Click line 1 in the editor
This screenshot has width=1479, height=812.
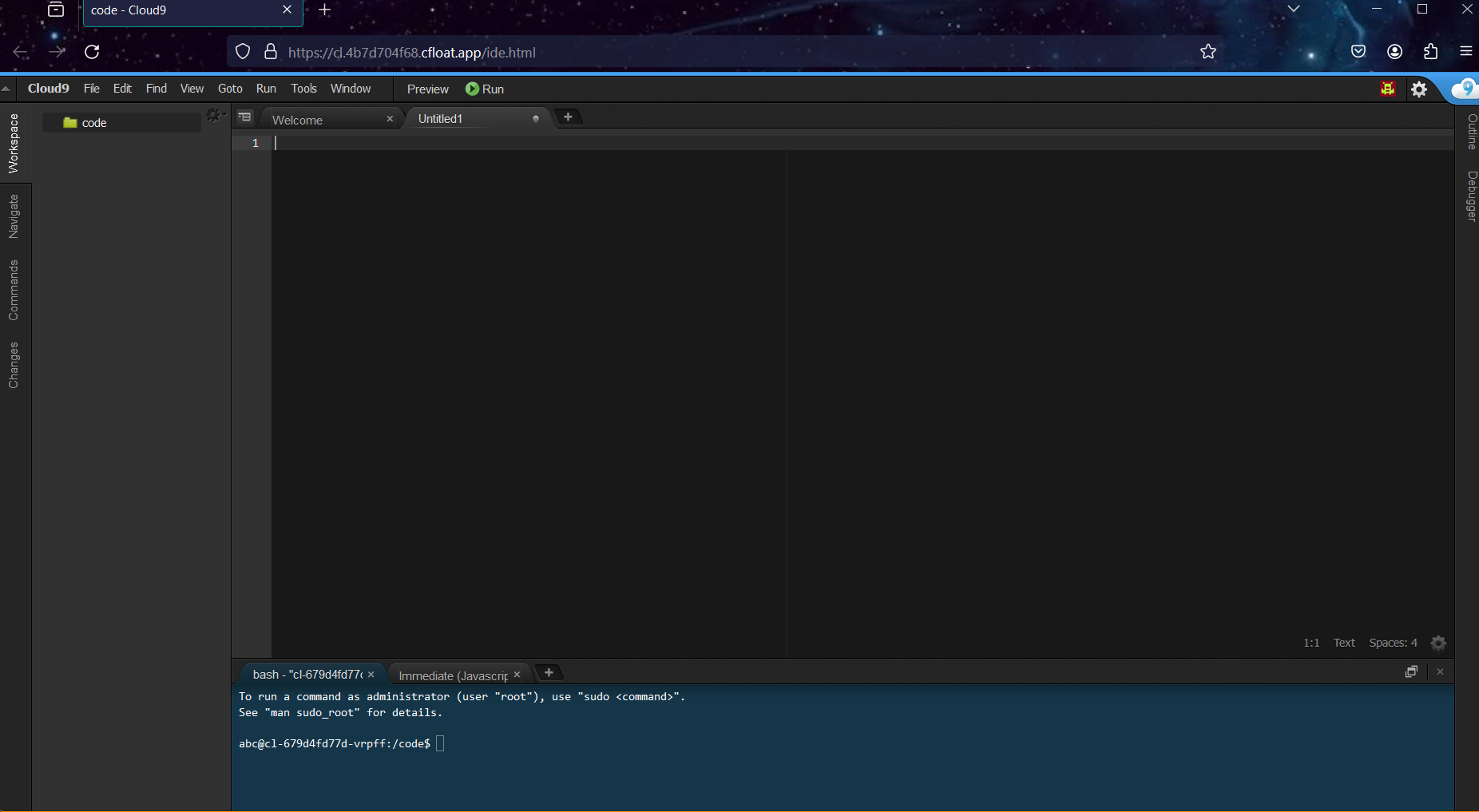tap(862, 143)
